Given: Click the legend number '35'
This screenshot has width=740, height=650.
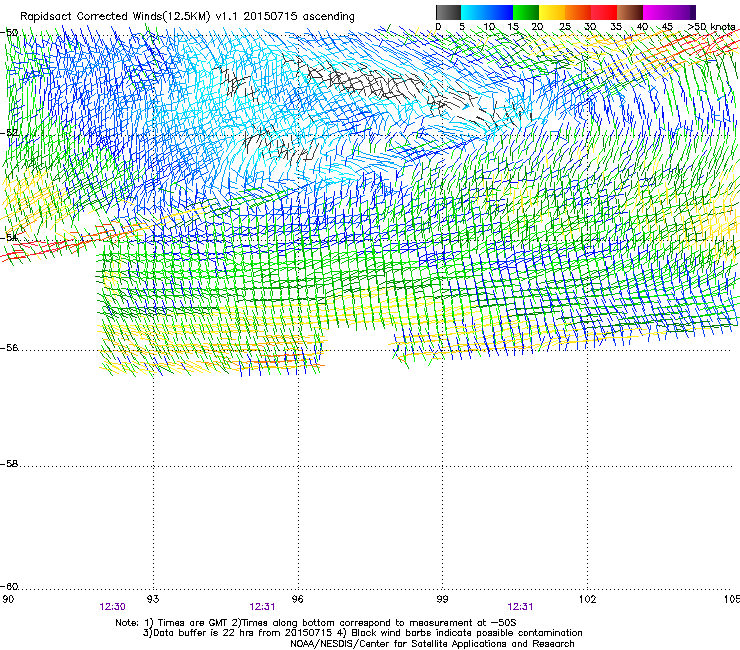Looking at the screenshot, I should click(616, 27).
